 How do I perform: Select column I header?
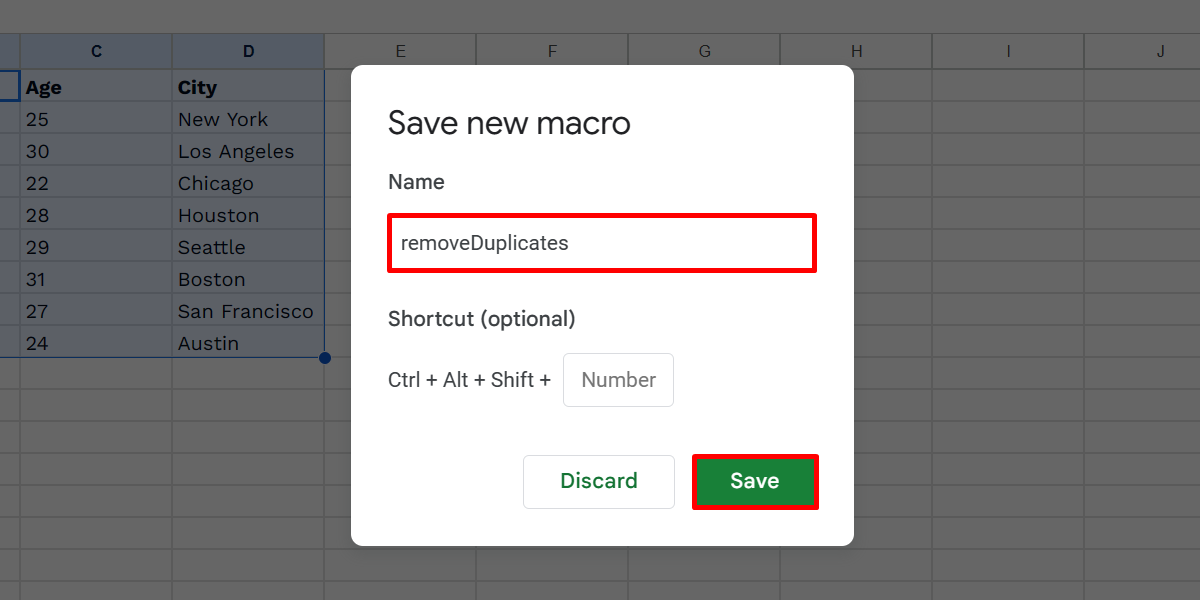[x=1008, y=51]
